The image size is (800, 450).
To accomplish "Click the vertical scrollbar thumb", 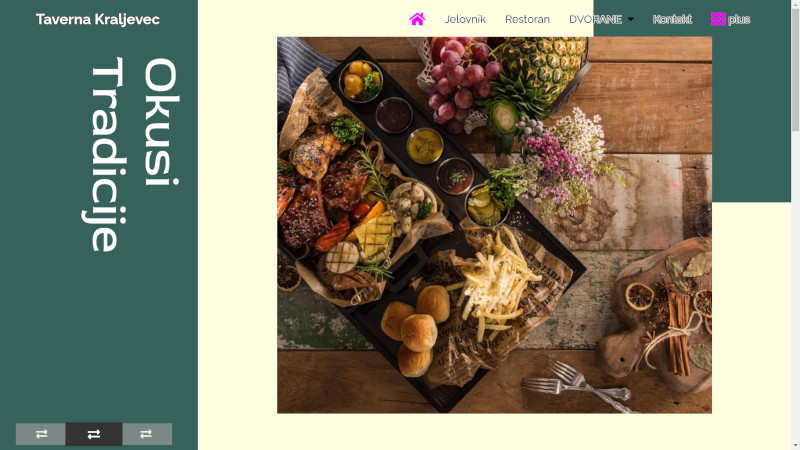I will 795,69.
